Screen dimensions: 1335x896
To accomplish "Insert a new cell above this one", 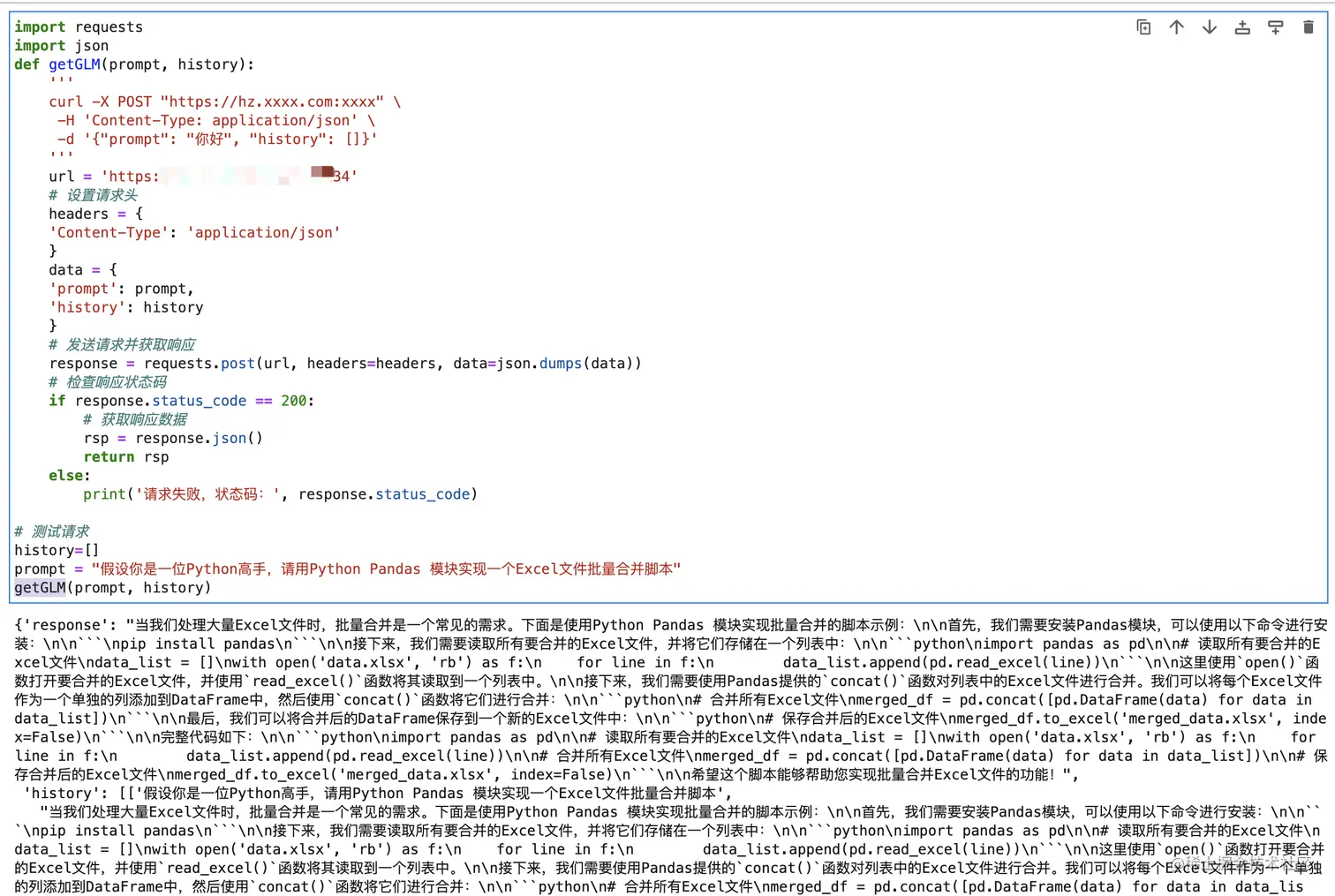I will pos(1242,27).
